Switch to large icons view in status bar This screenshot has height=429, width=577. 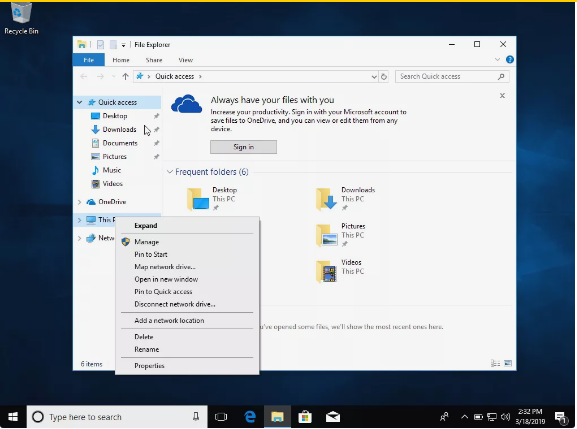(508, 364)
